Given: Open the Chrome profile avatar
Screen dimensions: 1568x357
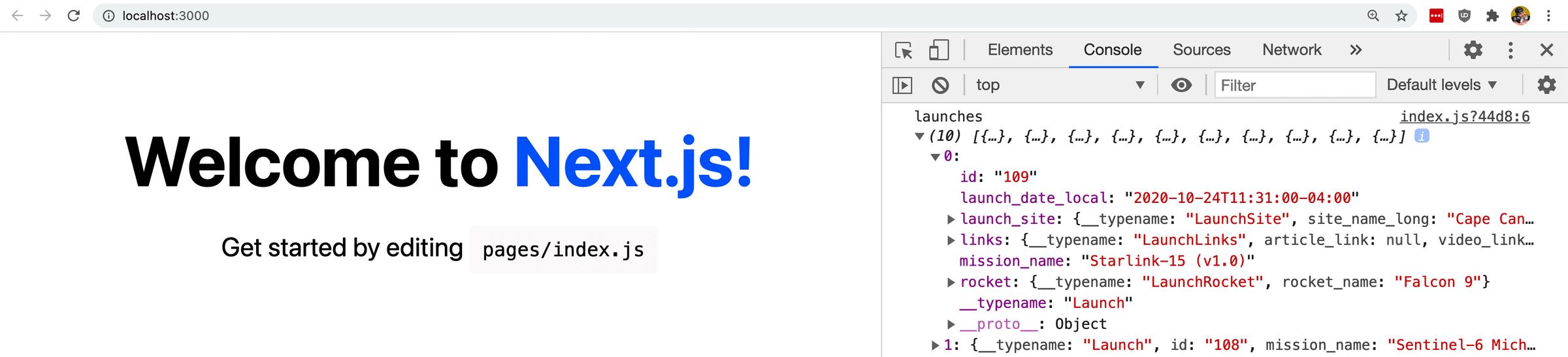Looking at the screenshot, I should pos(1520,16).
